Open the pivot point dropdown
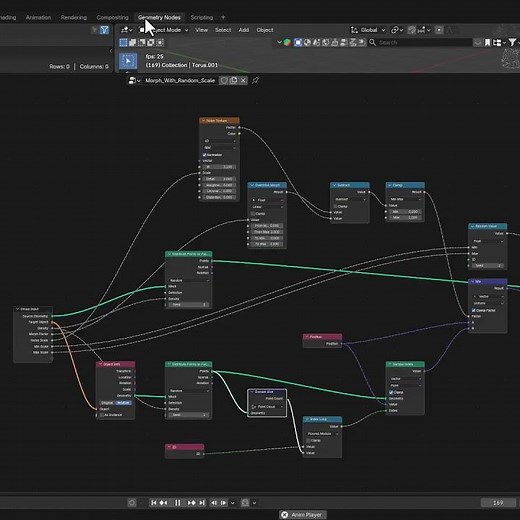 (x=397, y=30)
